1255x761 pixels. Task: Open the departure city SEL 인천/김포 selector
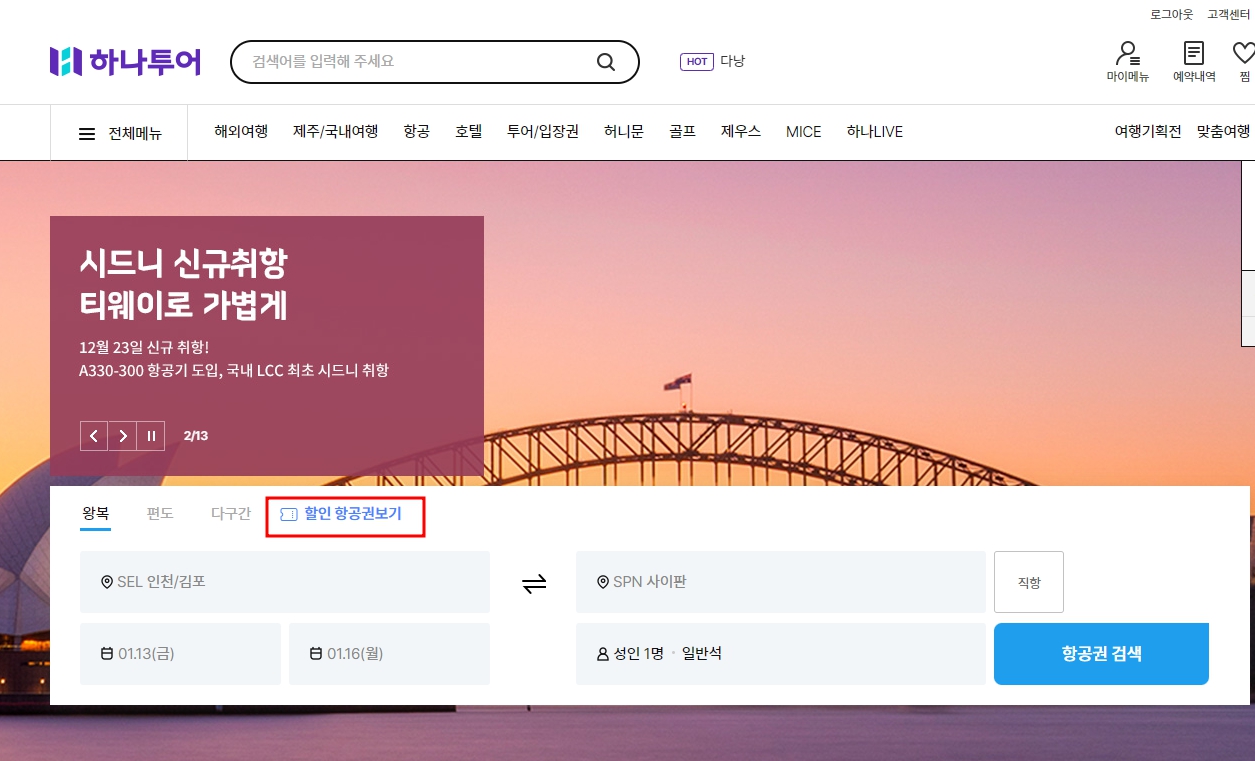[284, 582]
